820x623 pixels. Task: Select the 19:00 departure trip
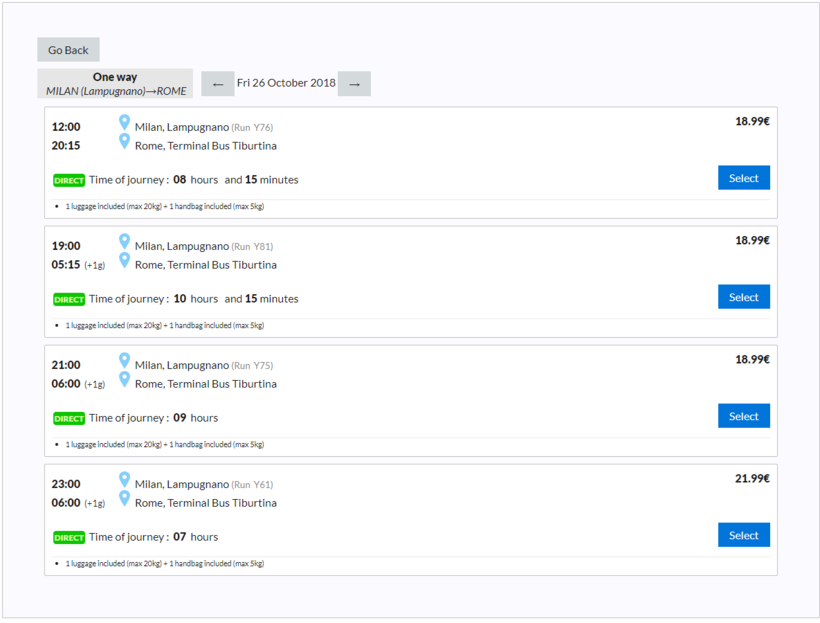pyautogui.click(x=743, y=297)
